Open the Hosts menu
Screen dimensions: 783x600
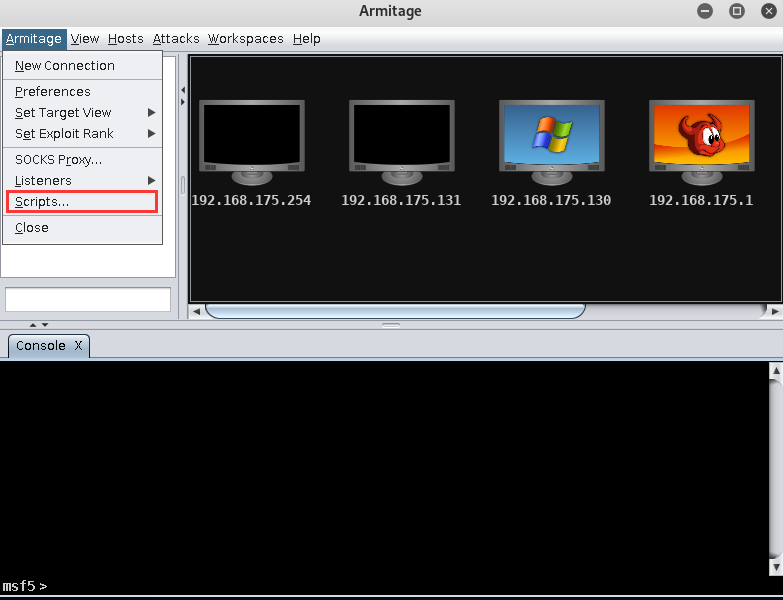125,39
